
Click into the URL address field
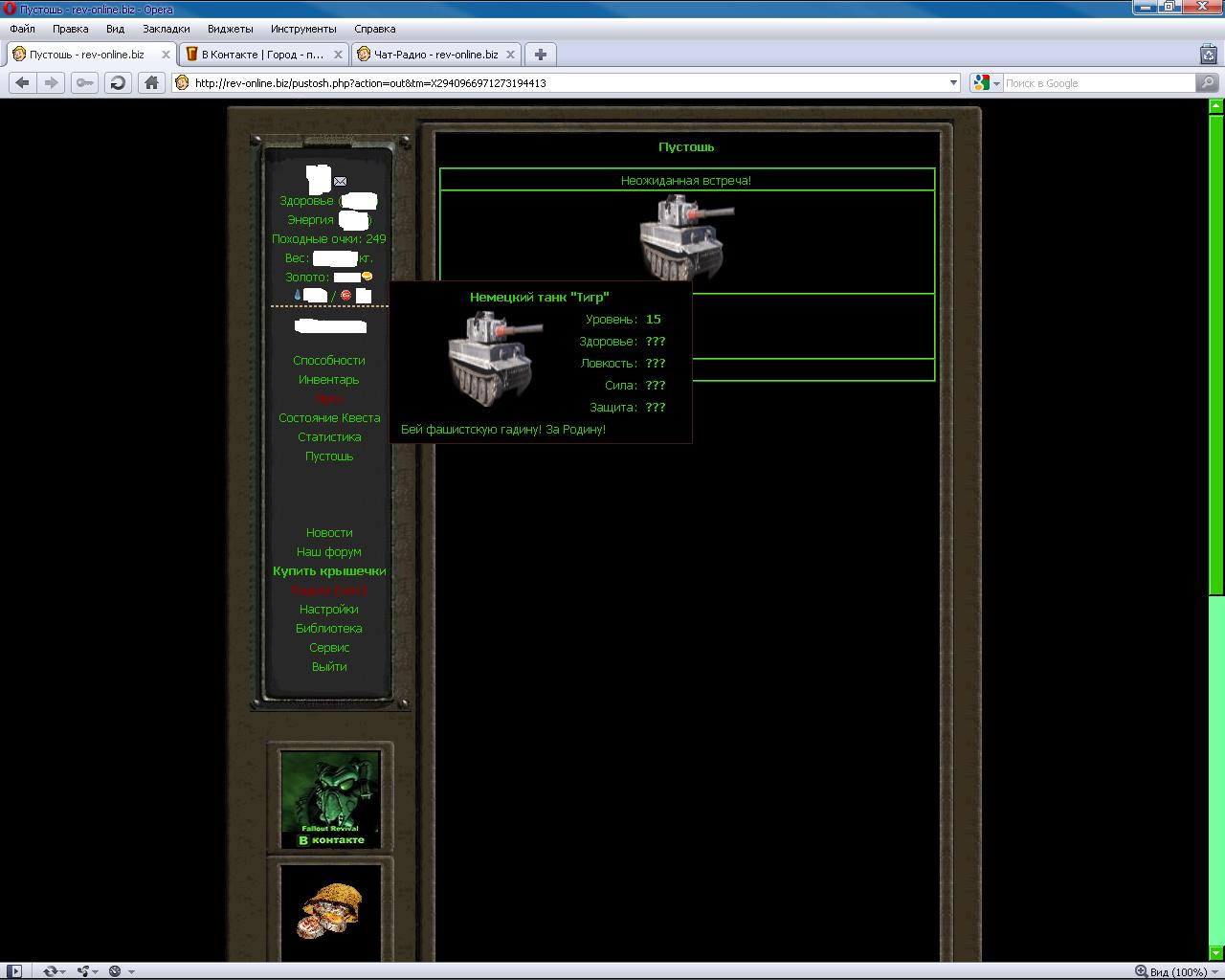click(x=568, y=83)
